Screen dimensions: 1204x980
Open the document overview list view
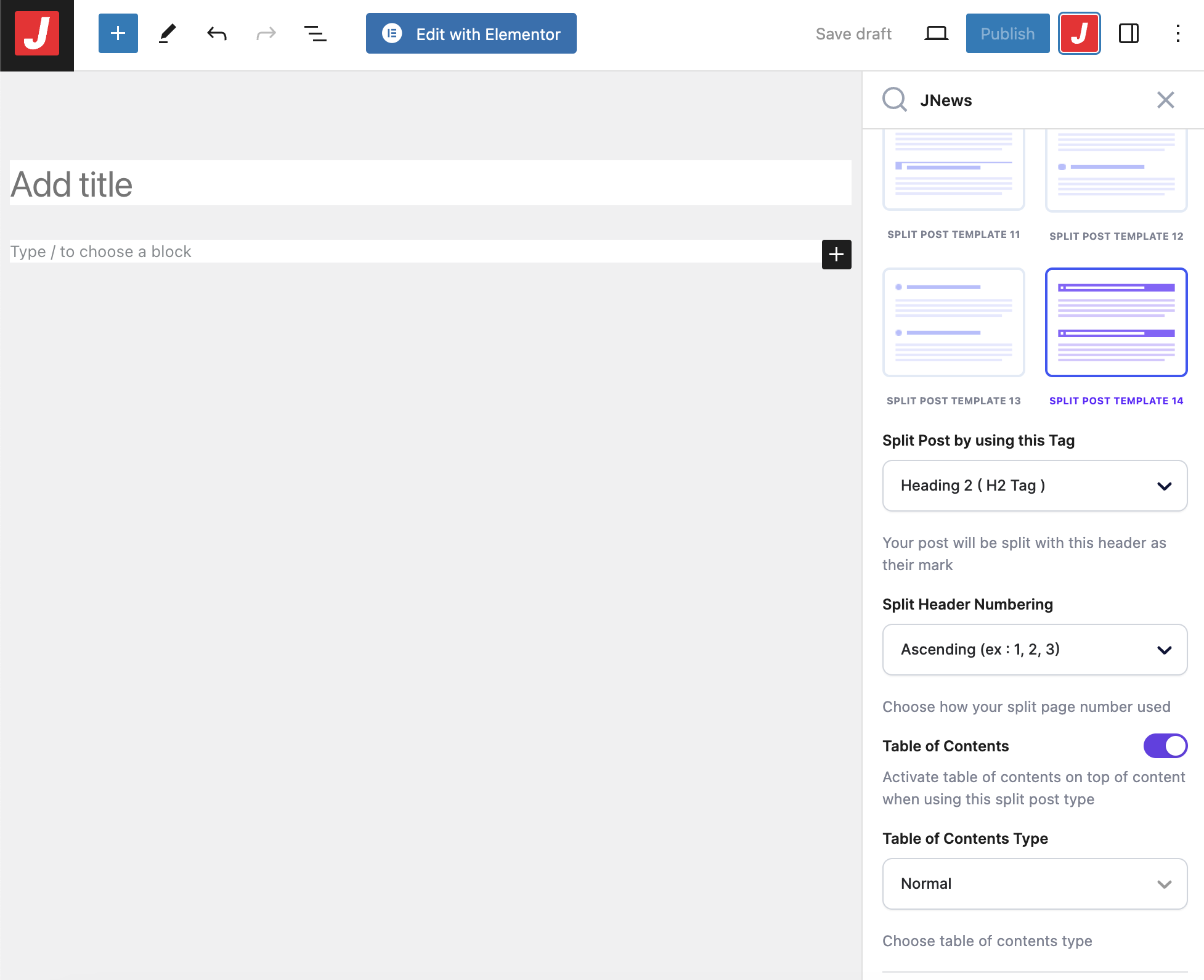[315, 33]
